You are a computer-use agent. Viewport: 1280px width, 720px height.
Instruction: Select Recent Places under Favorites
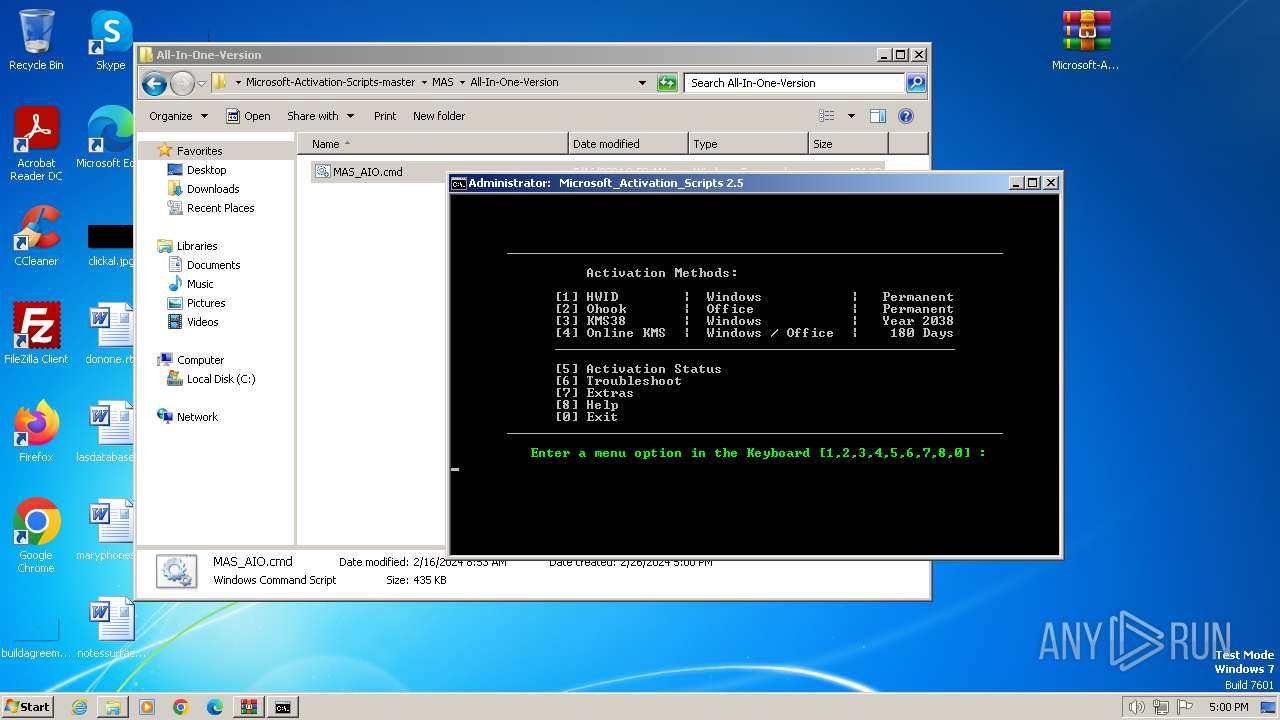(220, 208)
